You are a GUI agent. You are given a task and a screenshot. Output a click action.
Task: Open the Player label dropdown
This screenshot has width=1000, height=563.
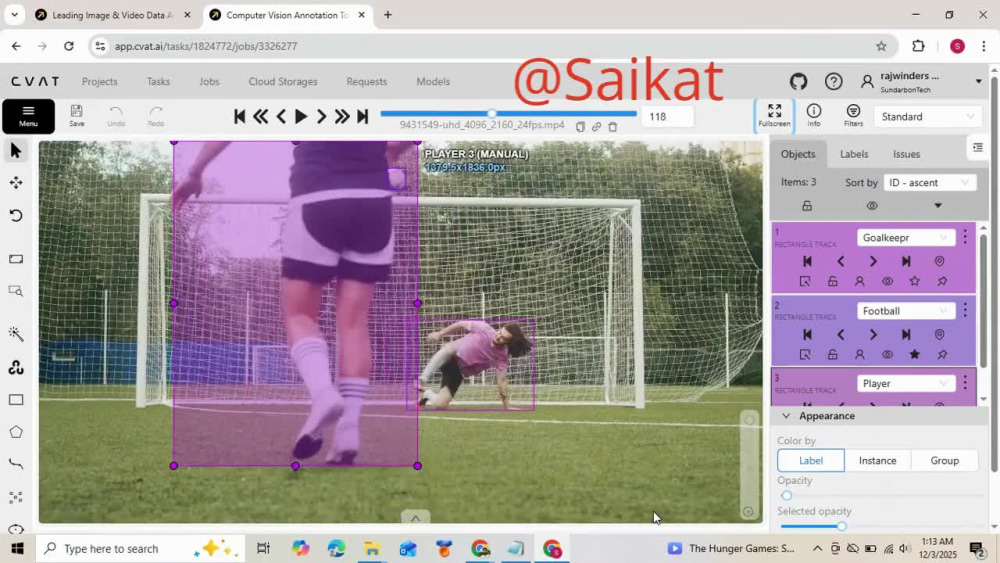(906, 384)
